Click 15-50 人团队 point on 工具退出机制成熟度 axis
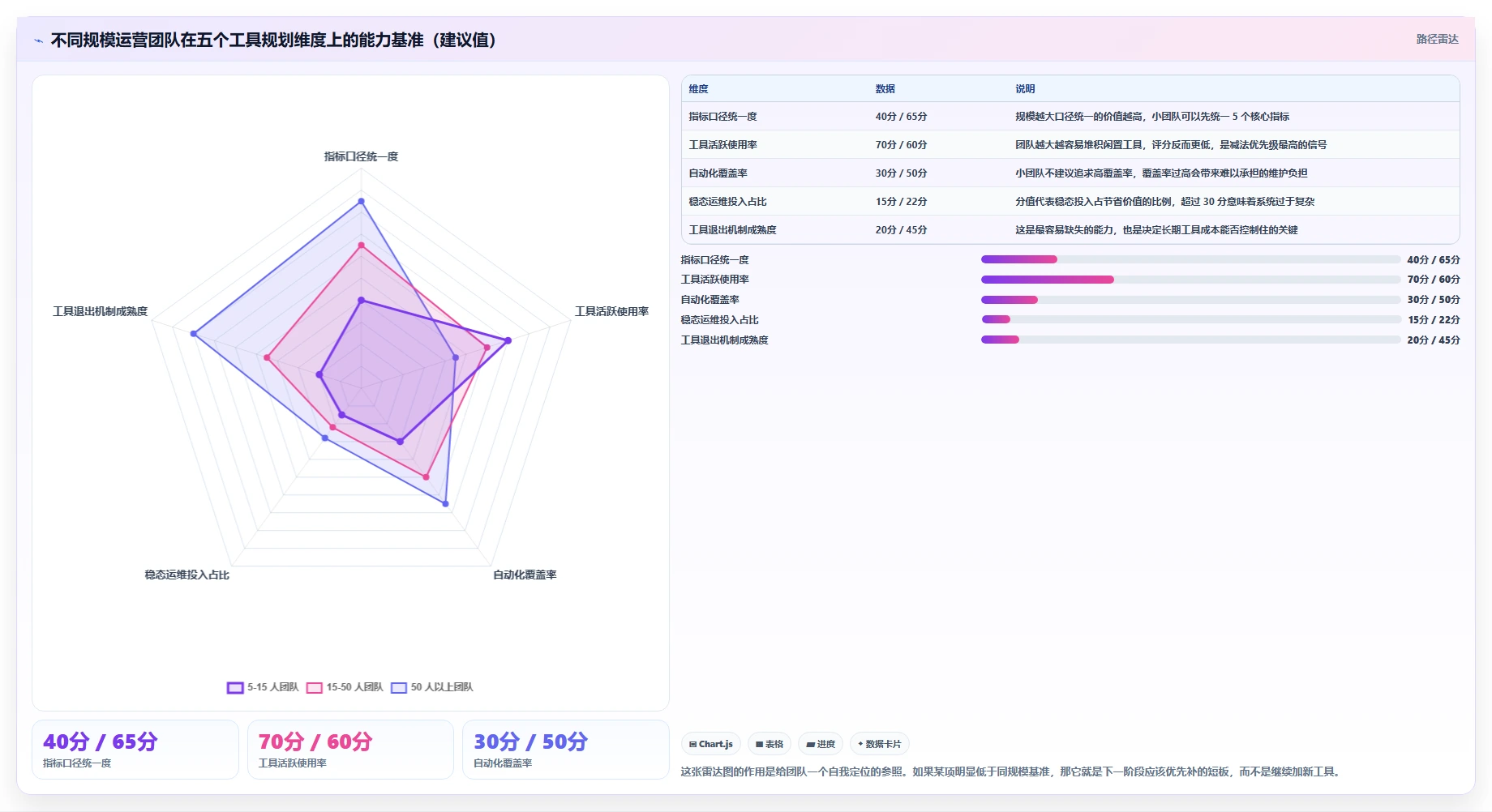 [x=267, y=357]
